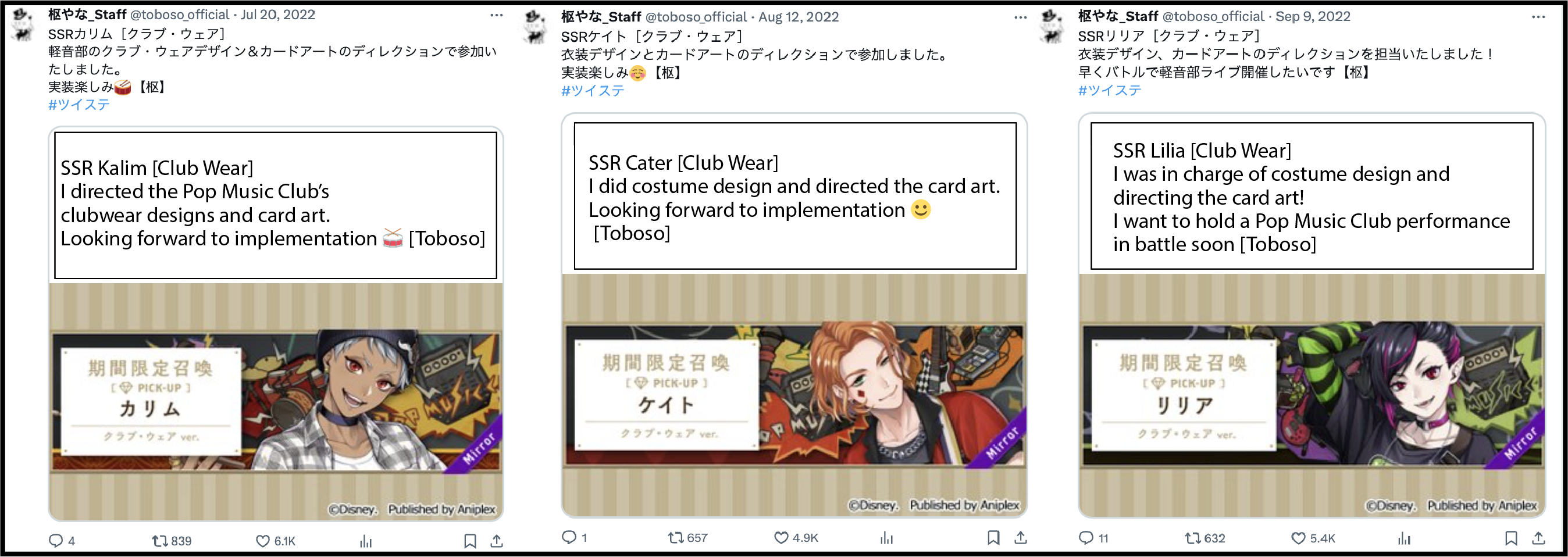The image size is (1568, 557).
Task: Share the Kalim Club Wear tweet
Action: [x=497, y=541]
